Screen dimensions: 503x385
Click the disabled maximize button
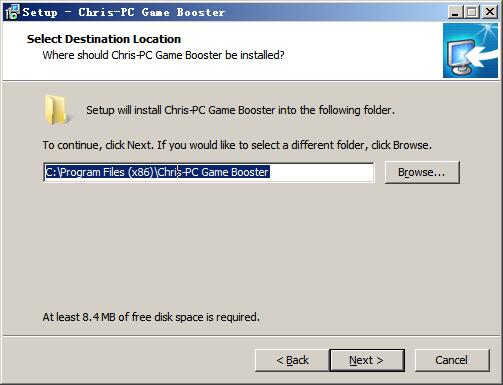(x=472, y=12)
